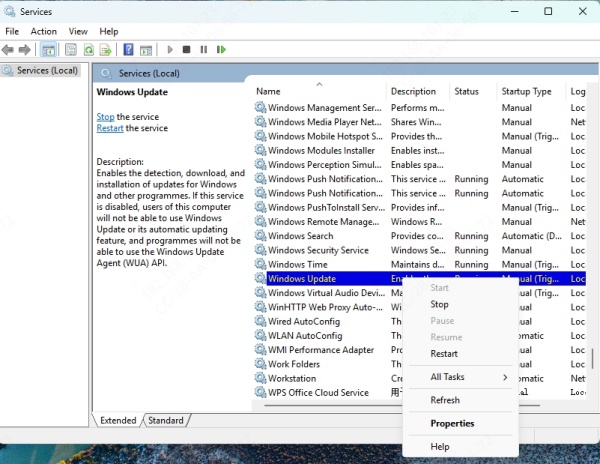Toggle the Show/Hide Action Pane icon
The width and height of the screenshot is (600, 464).
click(146, 50)
